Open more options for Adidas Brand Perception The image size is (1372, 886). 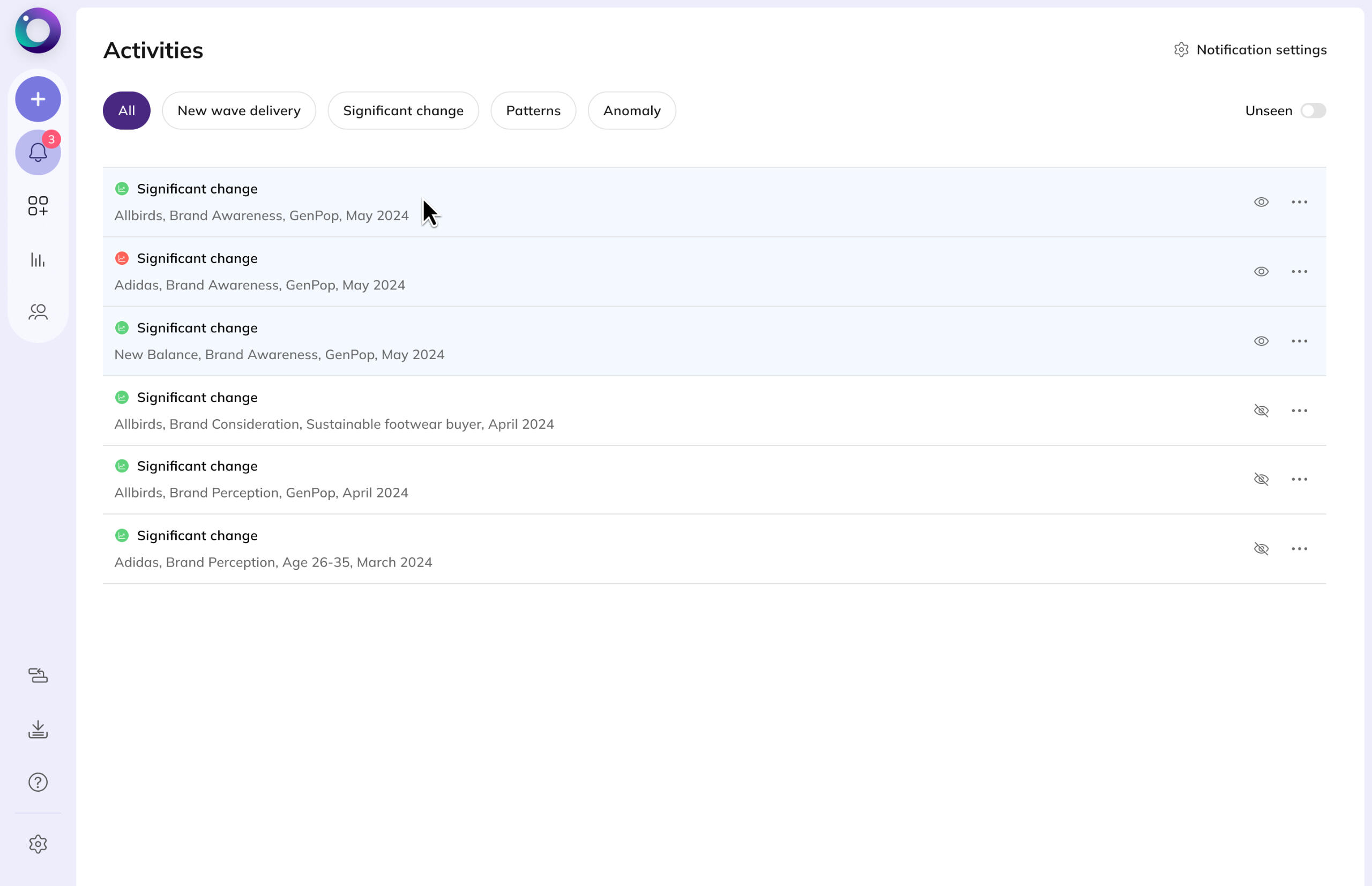[x=1299, y=548]
